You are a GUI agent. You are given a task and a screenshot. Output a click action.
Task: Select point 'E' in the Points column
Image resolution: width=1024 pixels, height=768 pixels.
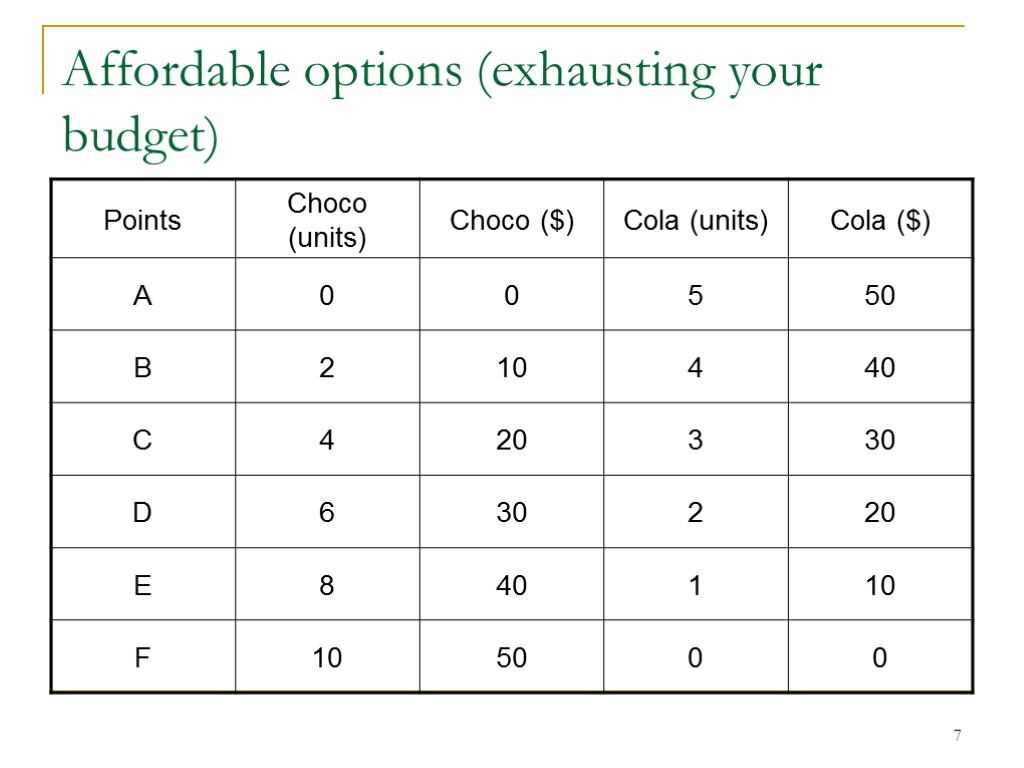click(x=143, y=585)
